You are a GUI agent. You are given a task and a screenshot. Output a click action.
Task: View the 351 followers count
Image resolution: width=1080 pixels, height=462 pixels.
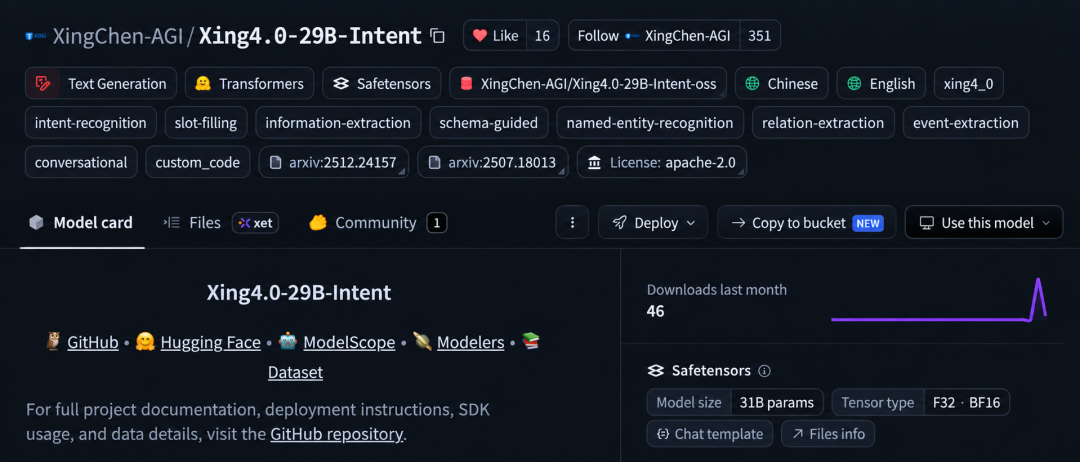point(760,36)
